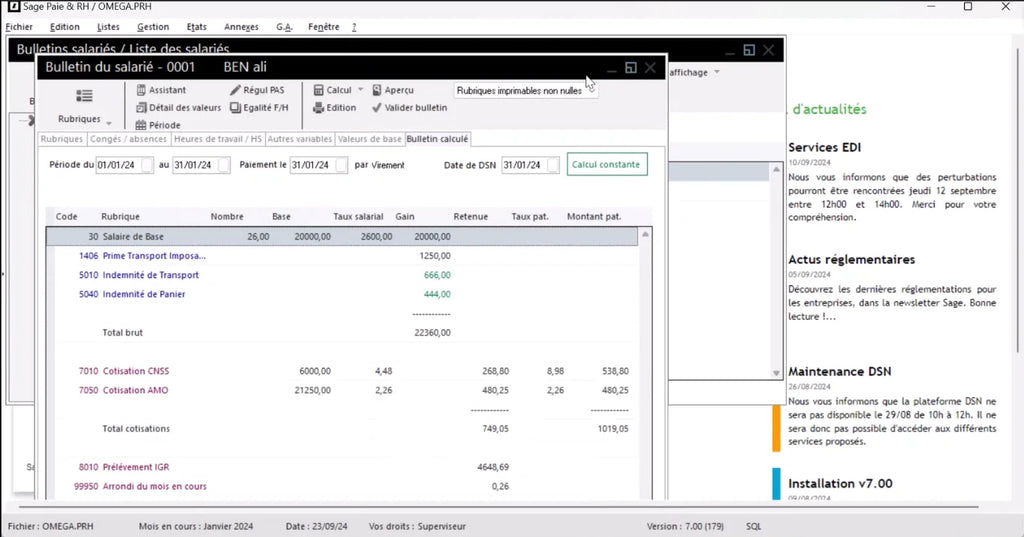Click the Edition printer icon
Screen dimensions: 1024x537
point(318,108)
